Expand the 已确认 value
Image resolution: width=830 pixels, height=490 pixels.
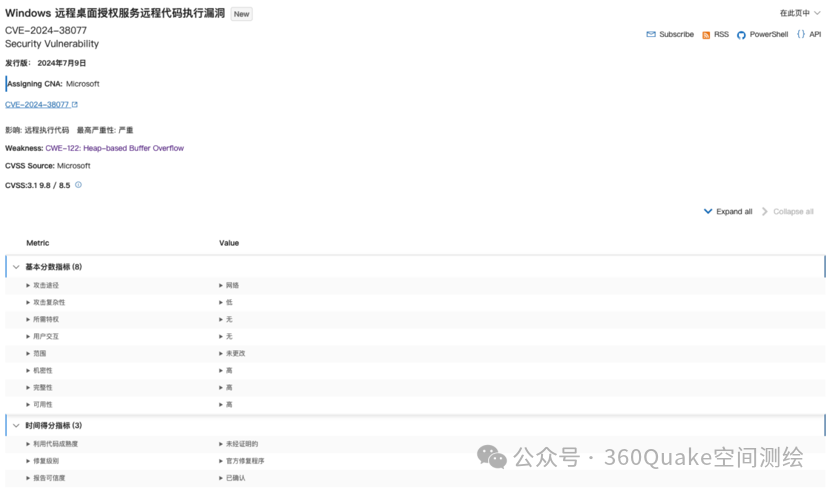click(x=232, y=478)
